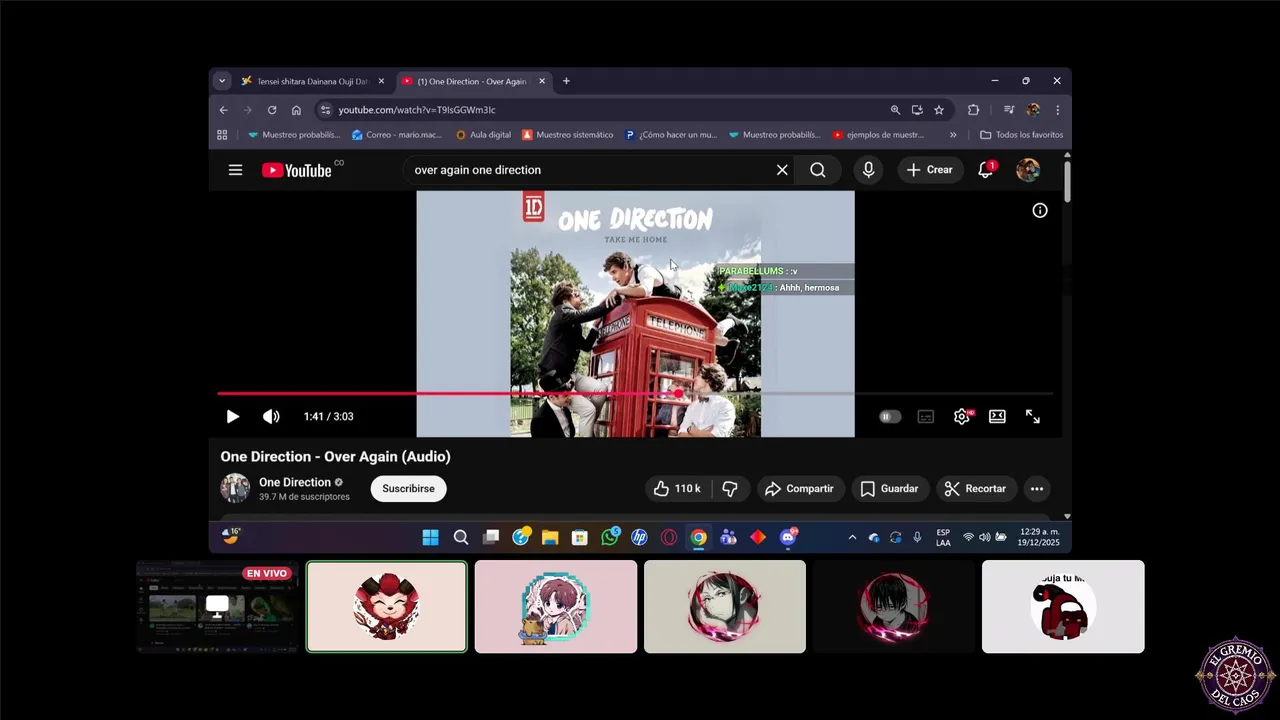Click the Recortar clip button
This screenshot has width=1280, height=720.
click(975, 489)
